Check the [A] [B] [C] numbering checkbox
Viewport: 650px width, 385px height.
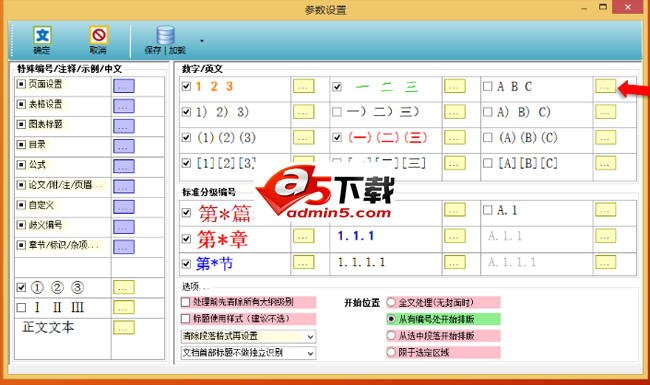pos(488,163)
